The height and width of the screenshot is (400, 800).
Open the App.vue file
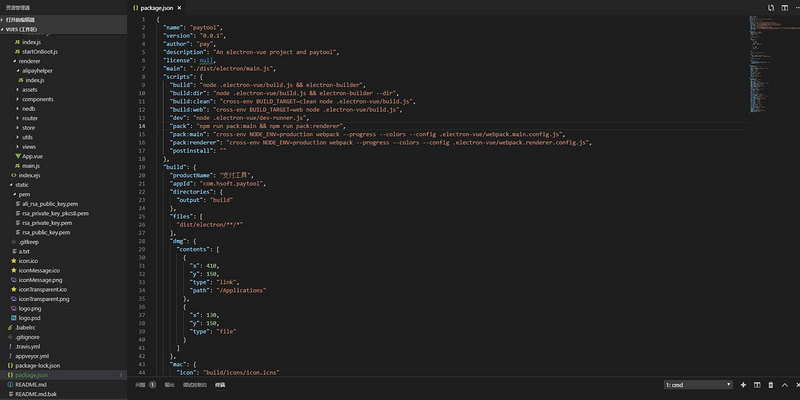pos(32,156)
